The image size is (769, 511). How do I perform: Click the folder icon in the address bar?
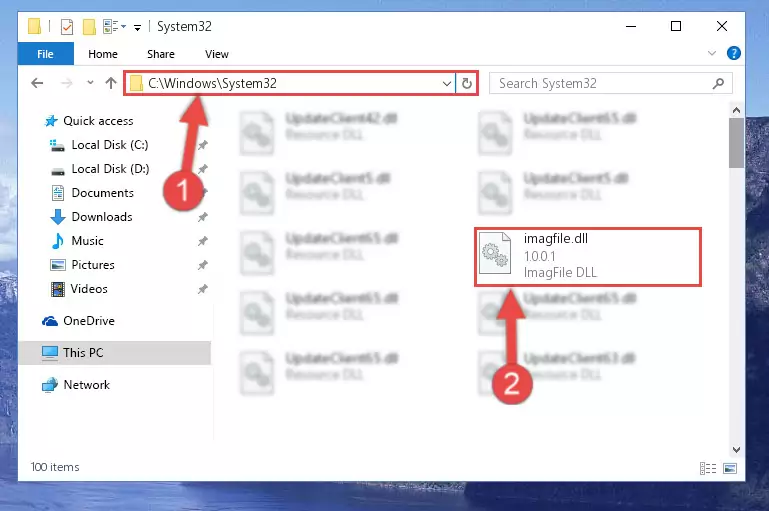[x=136, y=83]
